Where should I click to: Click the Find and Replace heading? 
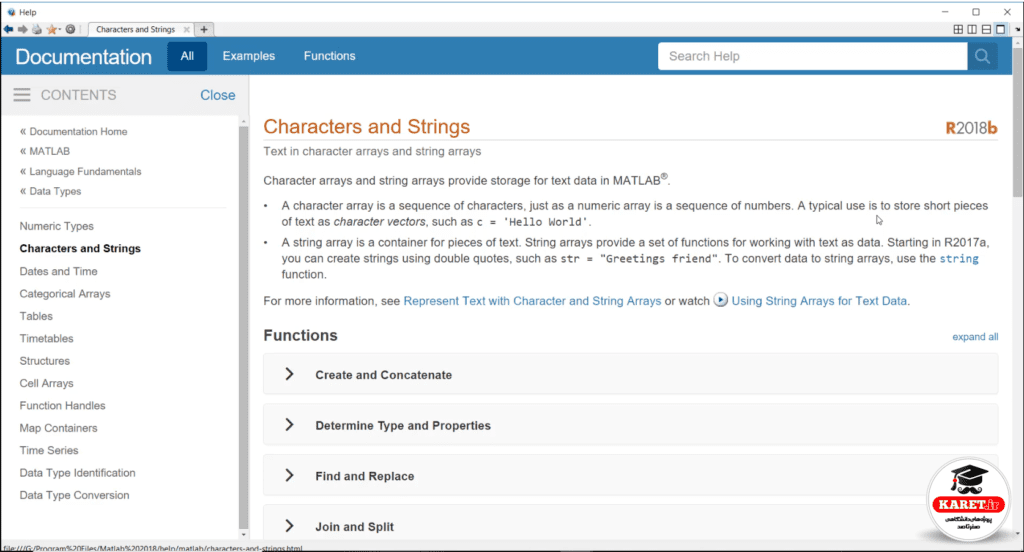364,476
